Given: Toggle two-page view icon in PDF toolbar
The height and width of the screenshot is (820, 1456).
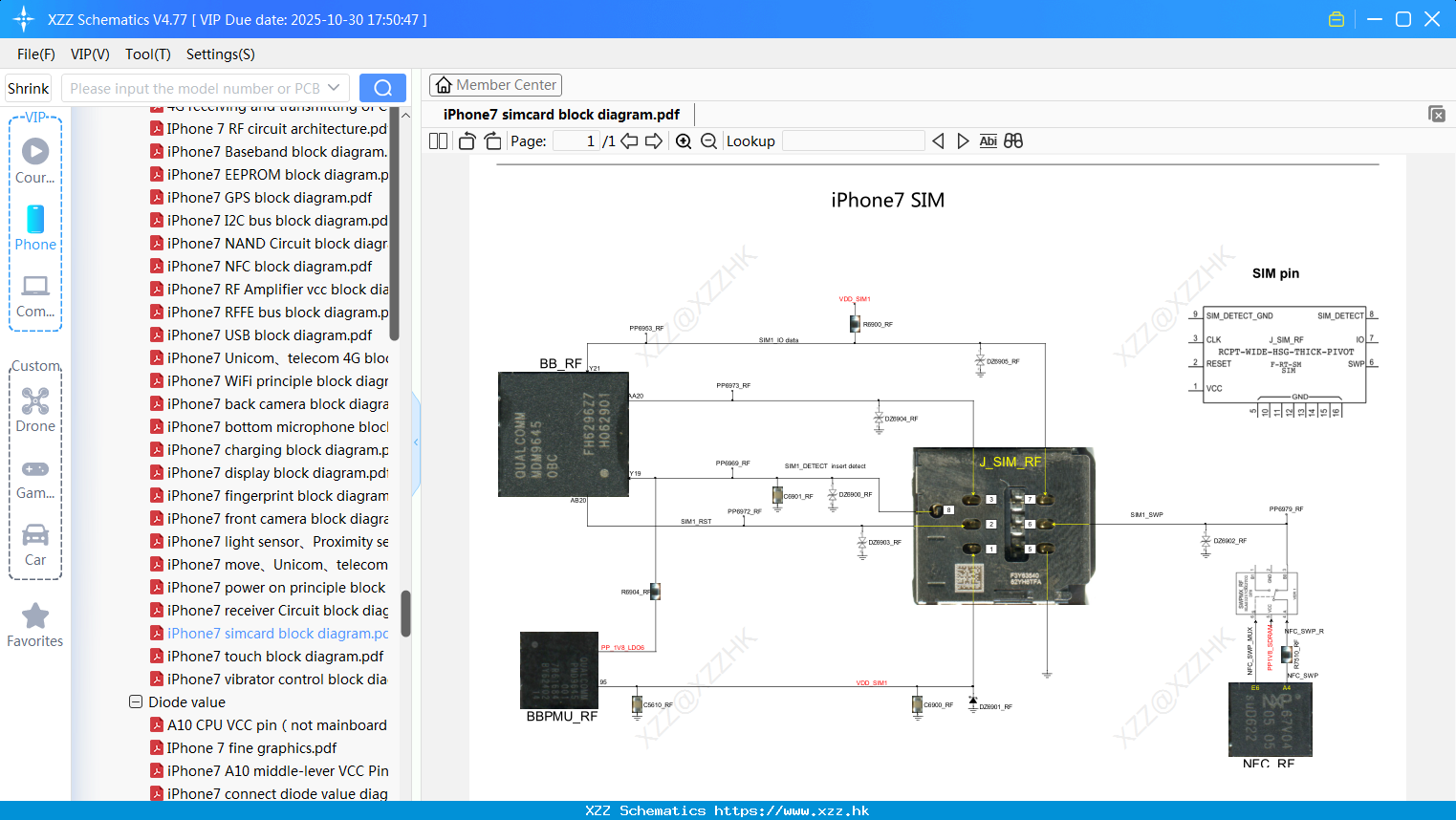Looking at the screenshot, I should coord(439,141).
